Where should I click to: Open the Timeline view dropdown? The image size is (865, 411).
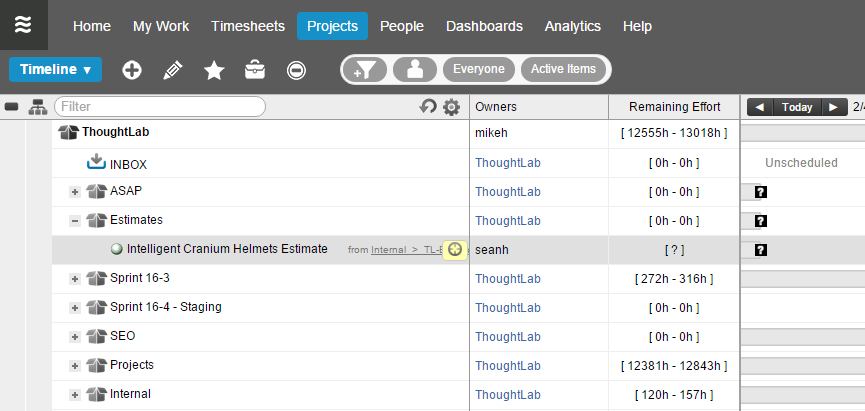coord(55,69)
